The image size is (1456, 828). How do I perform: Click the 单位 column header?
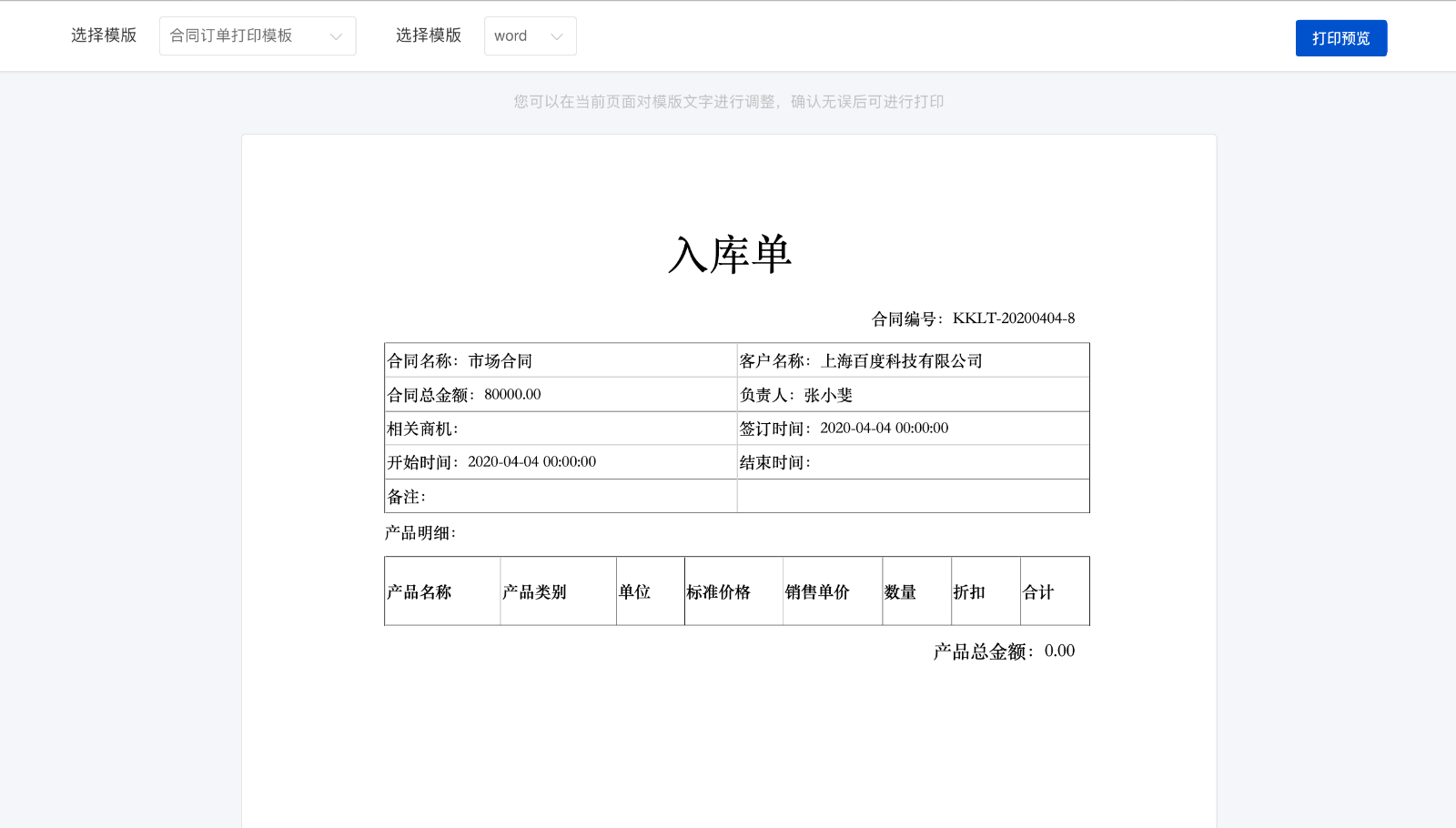tap(651, 591)
